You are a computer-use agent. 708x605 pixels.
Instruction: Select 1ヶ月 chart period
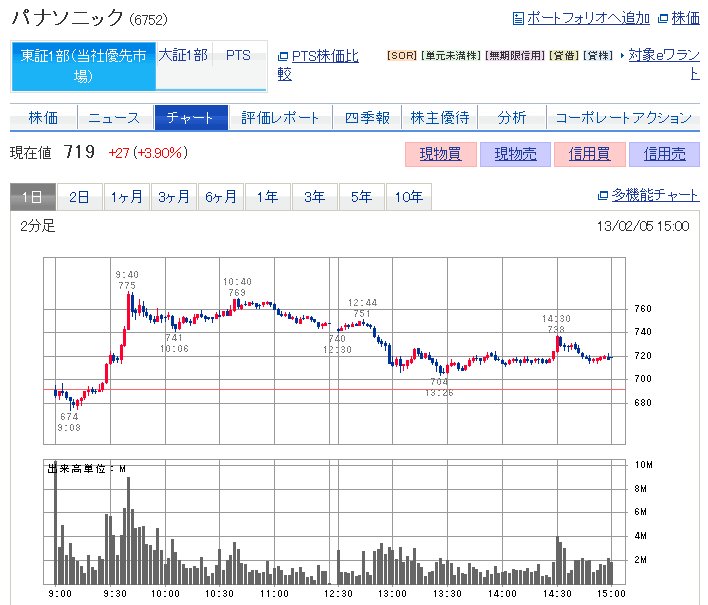[x=126, y=197]
